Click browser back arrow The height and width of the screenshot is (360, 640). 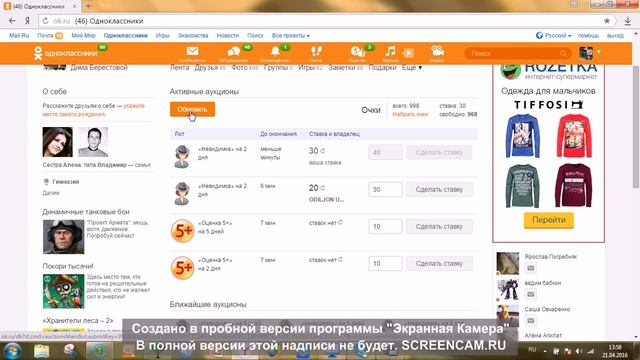click(12, 21)
